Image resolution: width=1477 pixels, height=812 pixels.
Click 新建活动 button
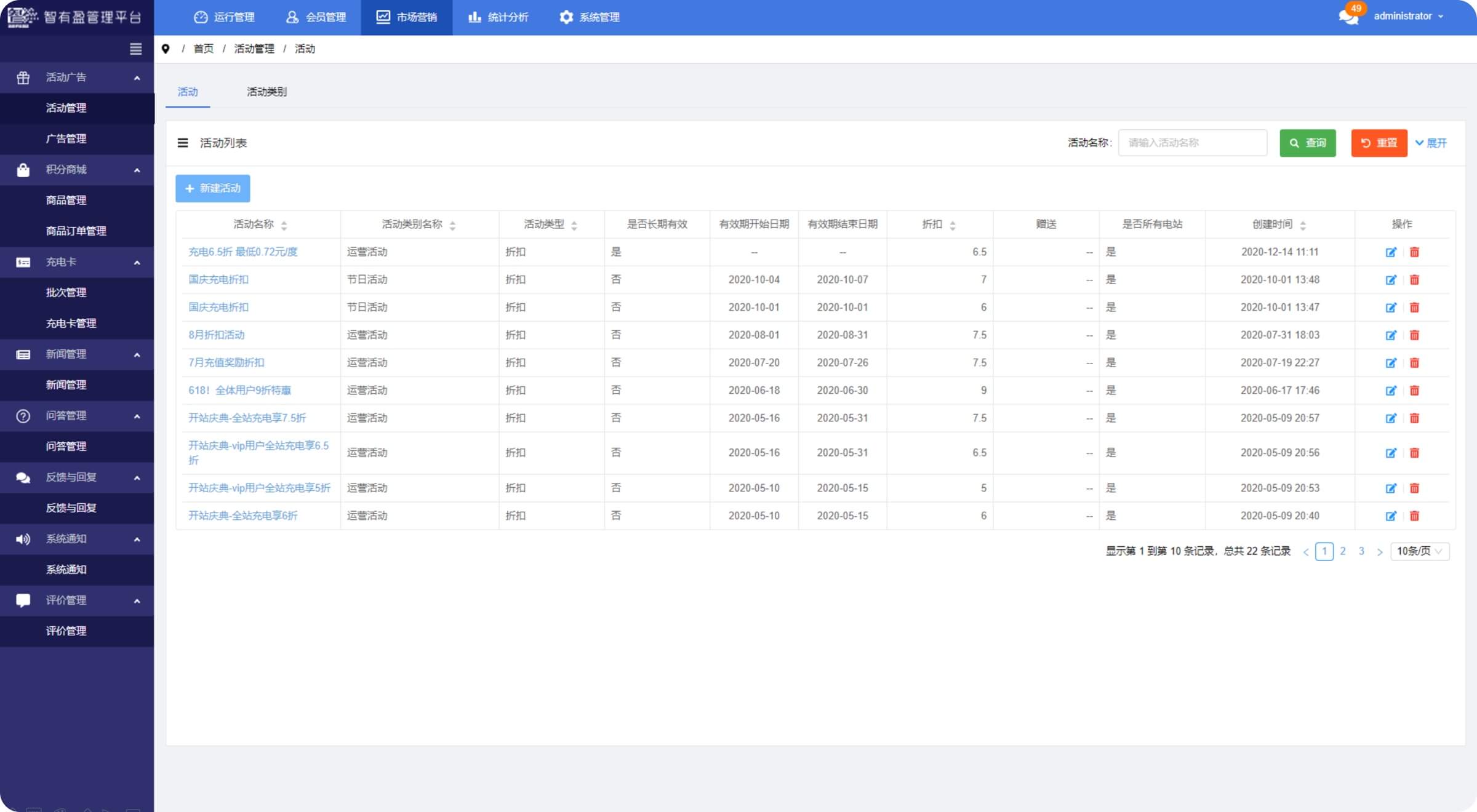click(213, 188)
